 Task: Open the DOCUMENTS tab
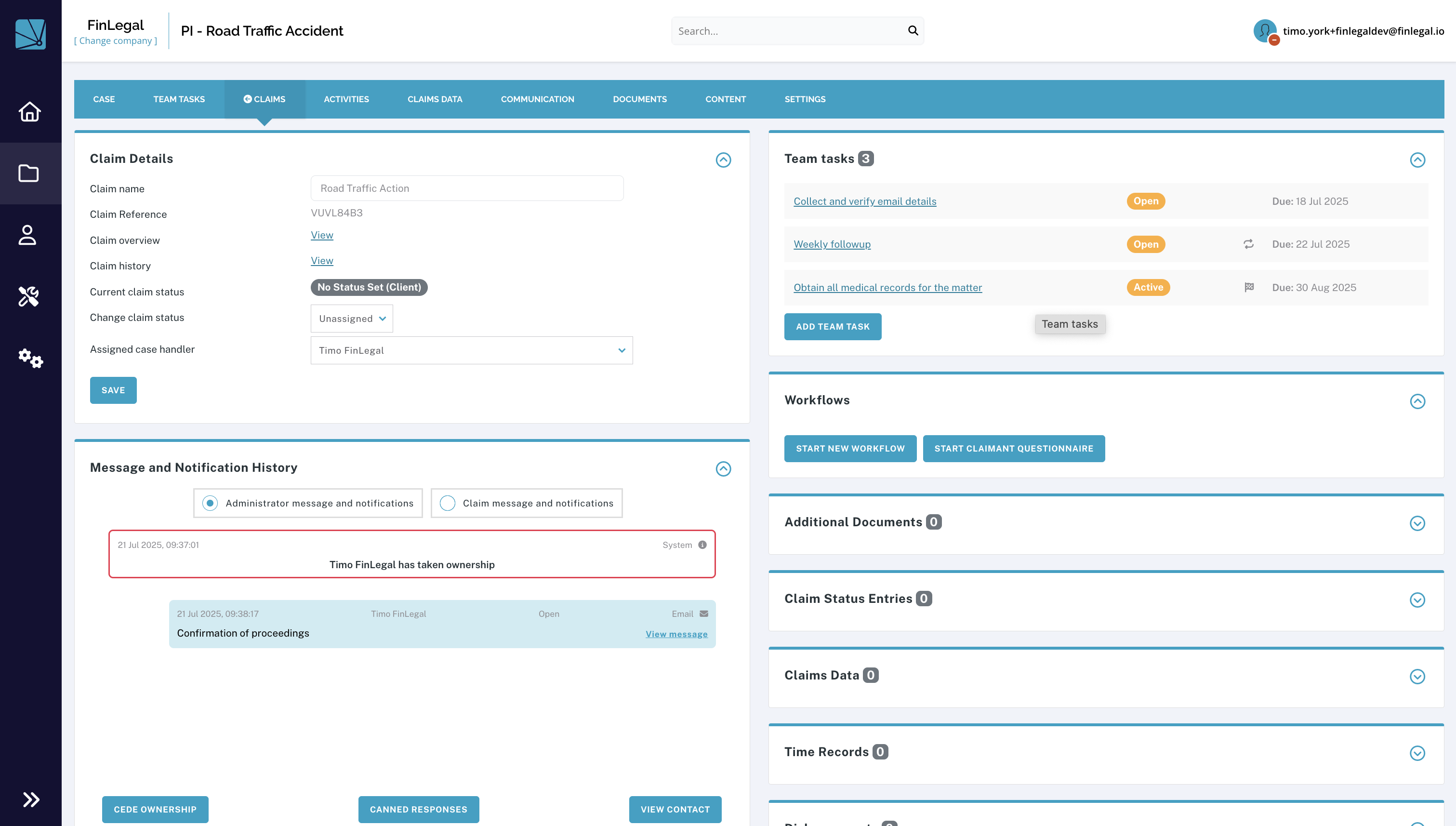[639, 99]
